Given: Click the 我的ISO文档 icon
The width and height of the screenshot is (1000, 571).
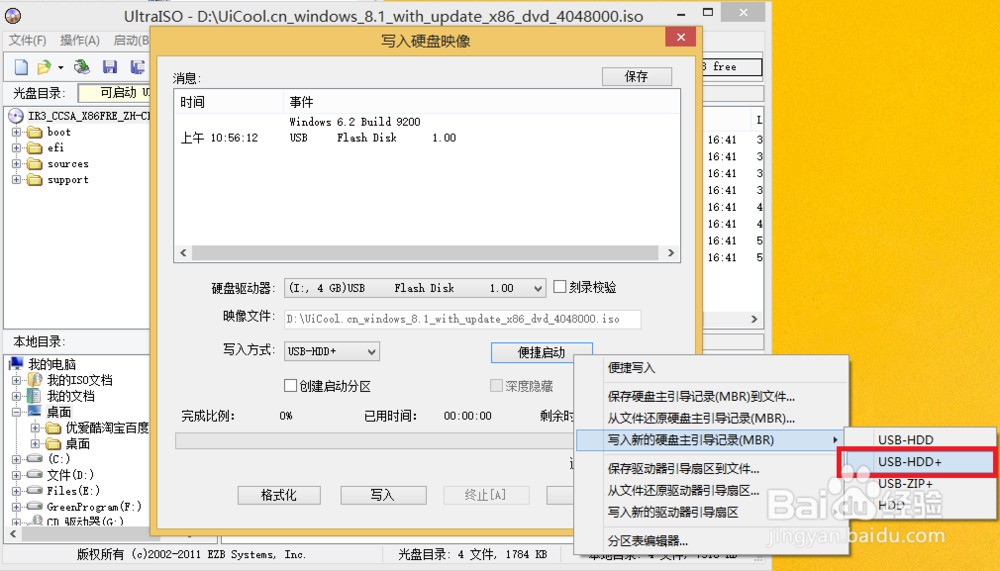Looking at the screenshot, I should [34, 380].
